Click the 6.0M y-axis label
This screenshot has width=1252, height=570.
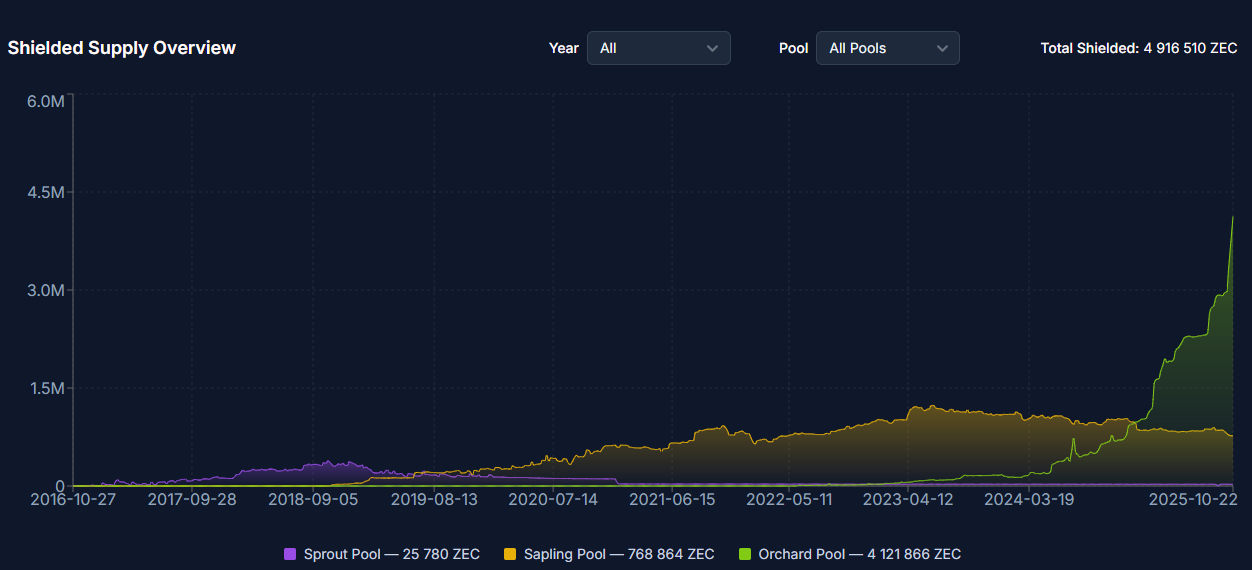[46, 102]
